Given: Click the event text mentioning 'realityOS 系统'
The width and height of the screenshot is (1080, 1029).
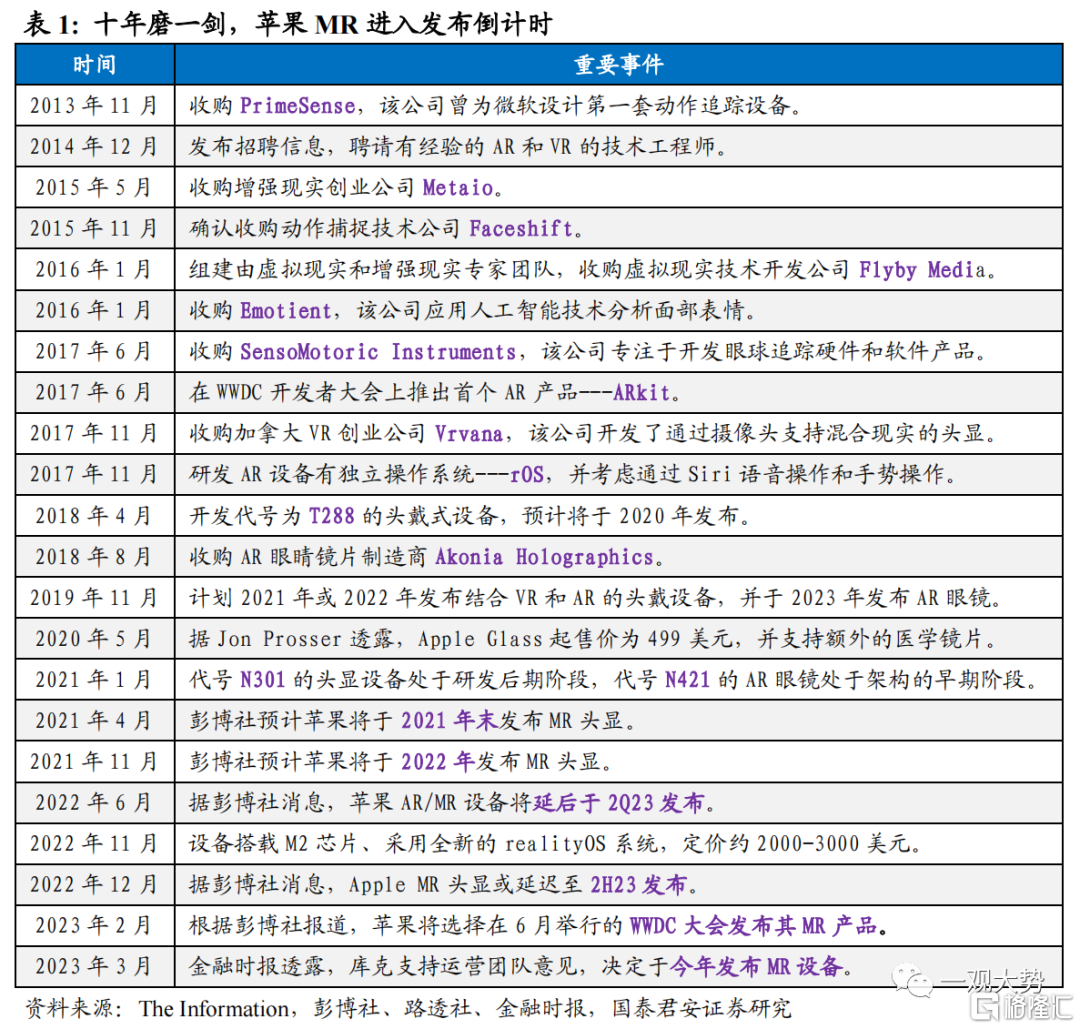Looking at the screenshot, I should pyautogui.click(x=555, y=844).
